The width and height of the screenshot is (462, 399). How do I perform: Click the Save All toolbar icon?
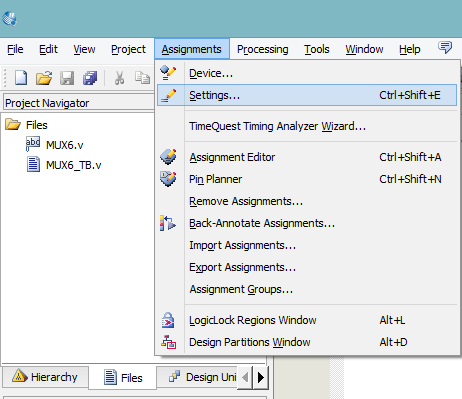[90, 78]
